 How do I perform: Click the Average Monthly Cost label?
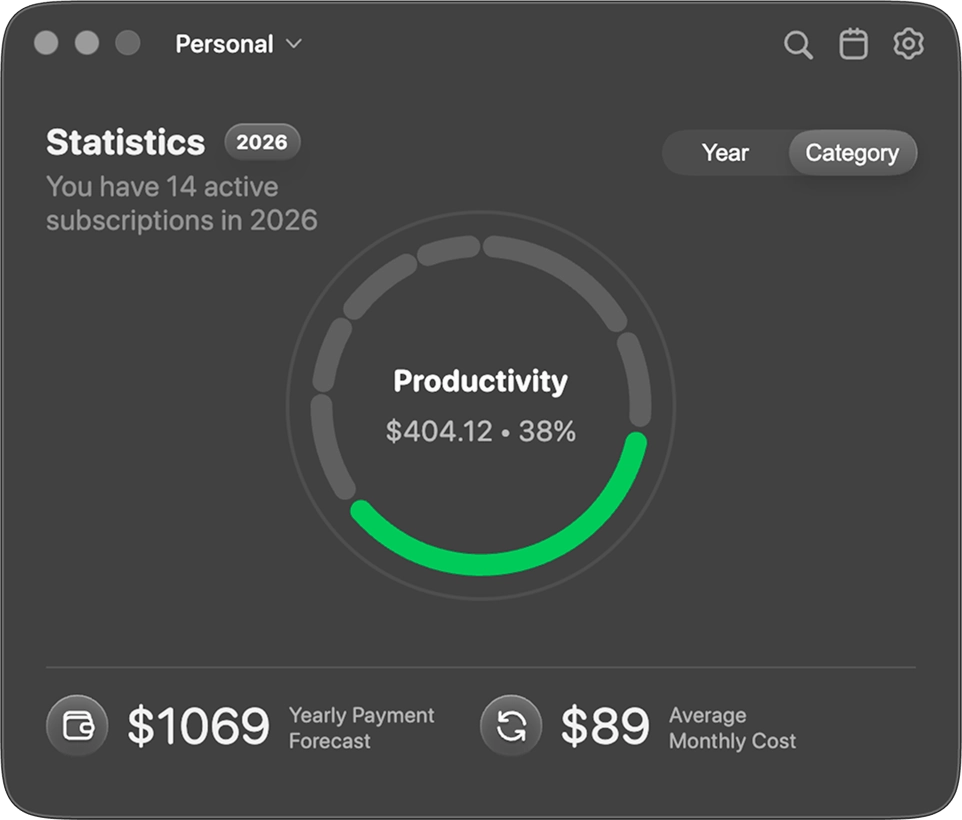[x=732, y=728]
